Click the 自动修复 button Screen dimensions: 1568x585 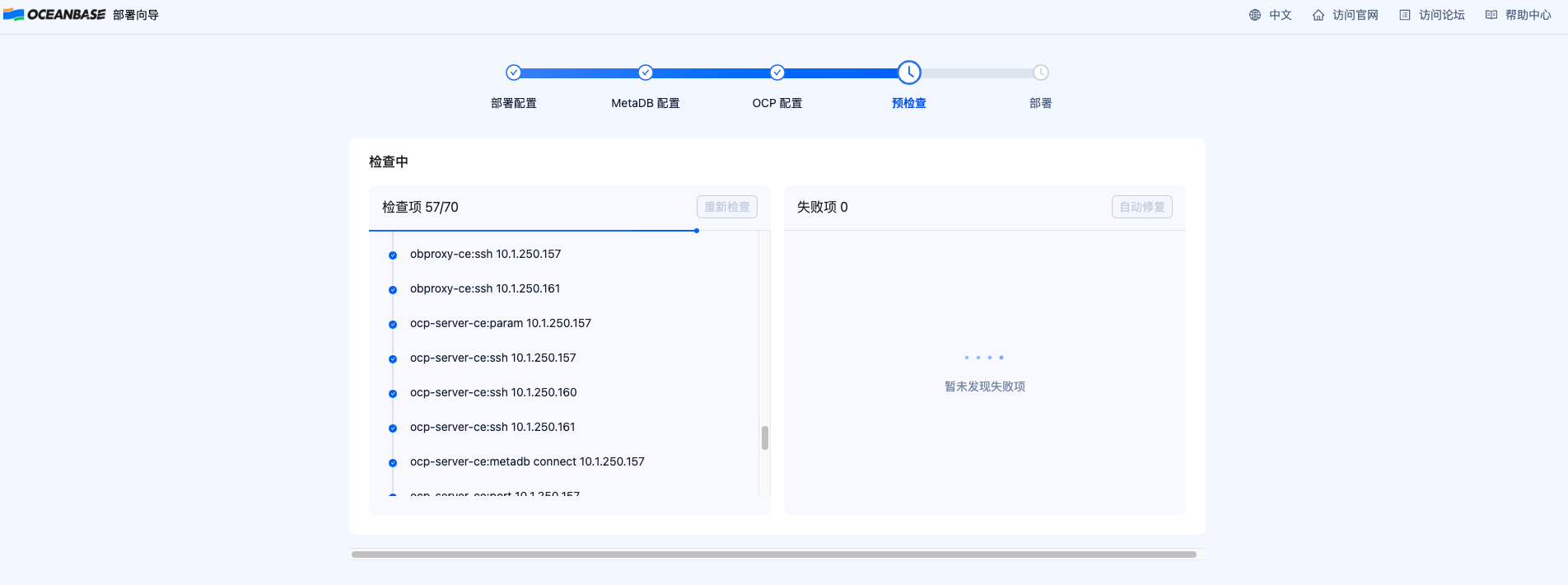[1142, 207]
